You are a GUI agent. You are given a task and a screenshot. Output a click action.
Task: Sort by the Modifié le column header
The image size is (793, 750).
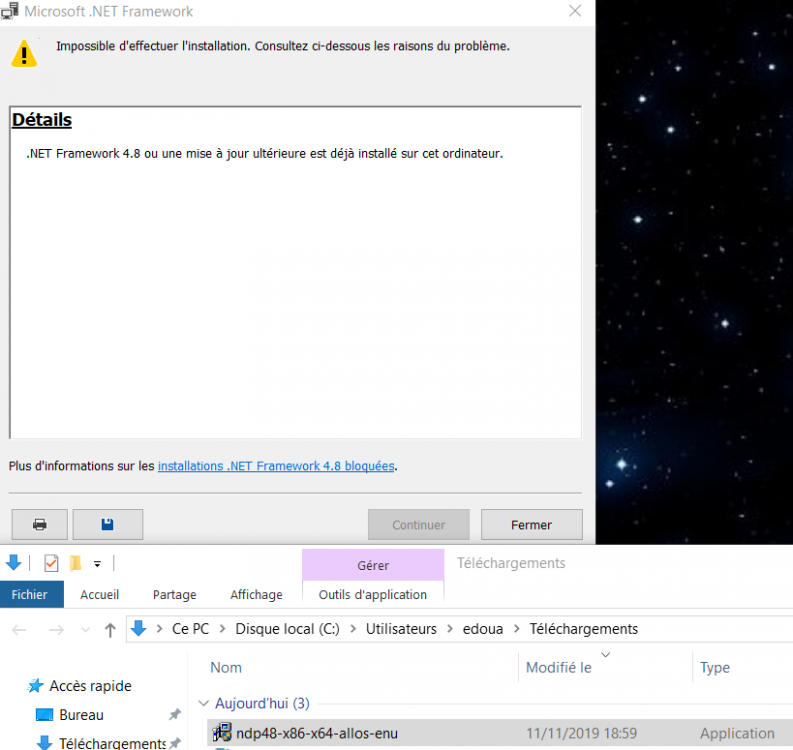(x=559, y=668)
